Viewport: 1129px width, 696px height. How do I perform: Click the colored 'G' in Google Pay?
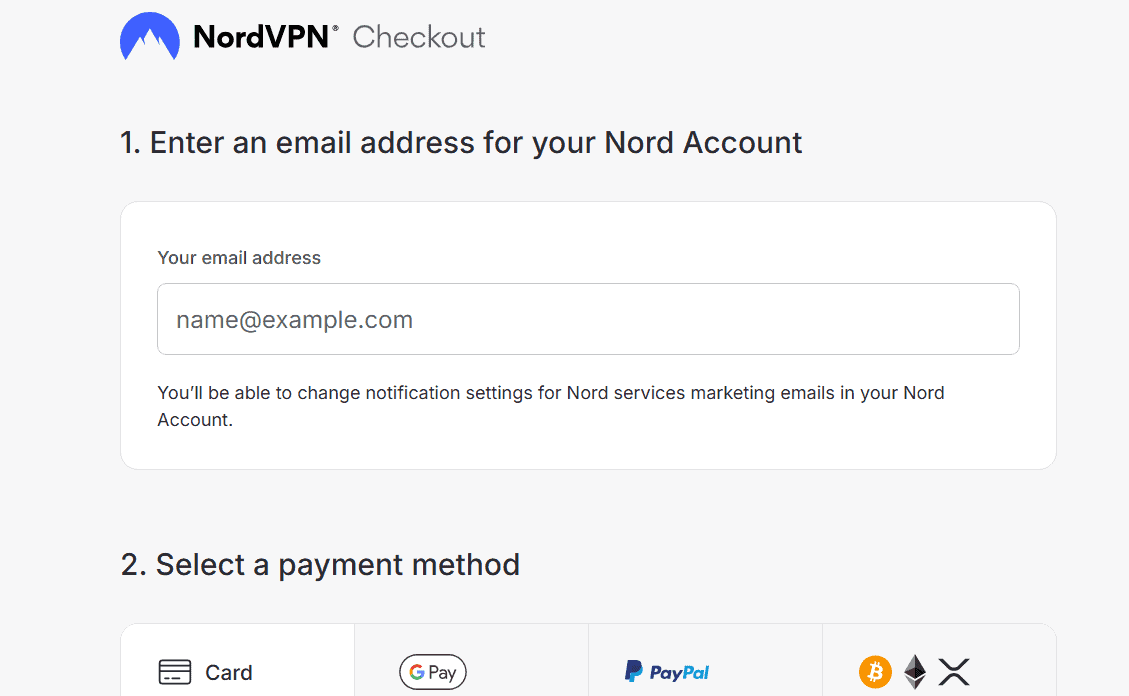(x=415, y=673)
